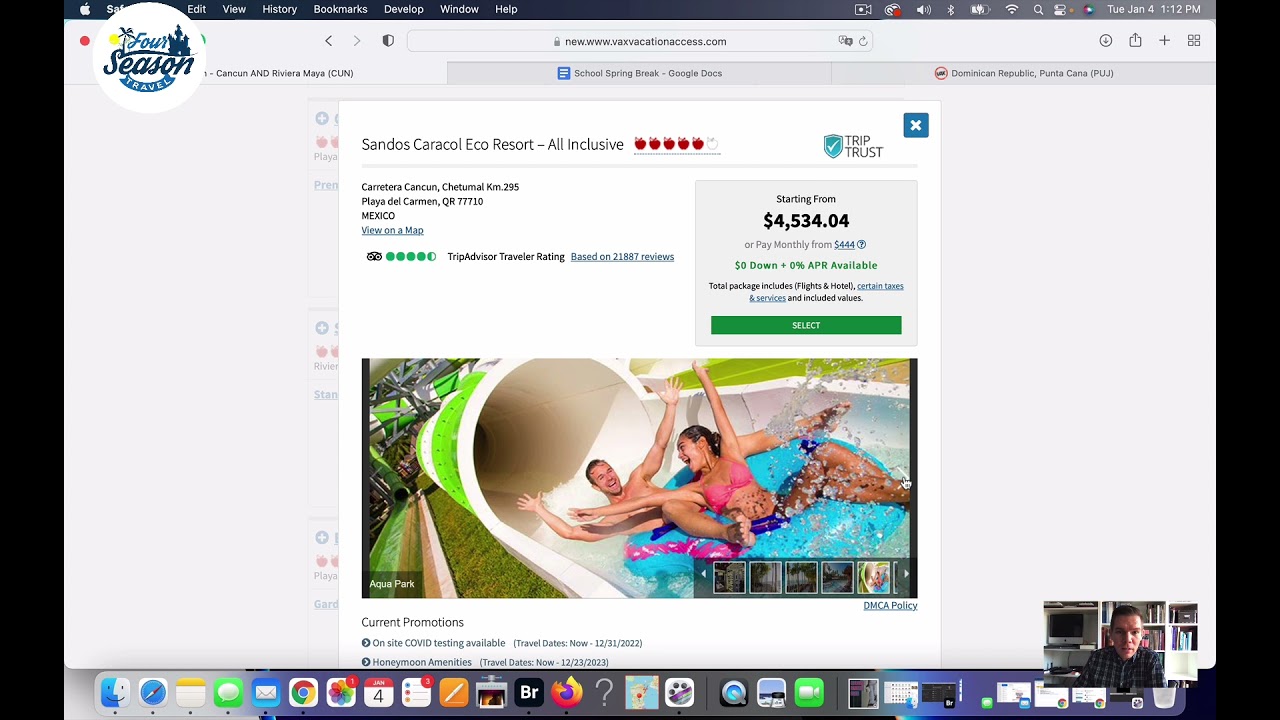The height and width of the screenshot is (720, 1280).
Task: Open Reminders app in the Dock
Action: 416,692
